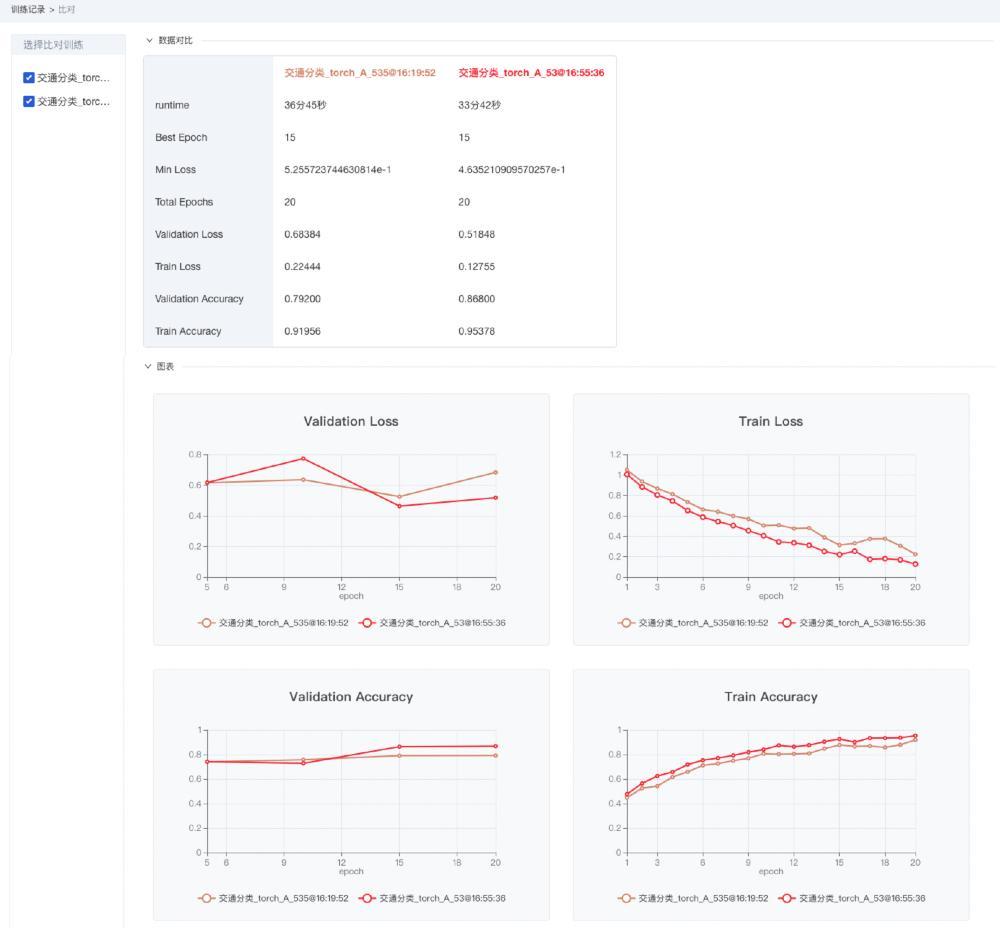
Task: Click the 选择比对训练 panel header
Action: click(x=68, y=45)
